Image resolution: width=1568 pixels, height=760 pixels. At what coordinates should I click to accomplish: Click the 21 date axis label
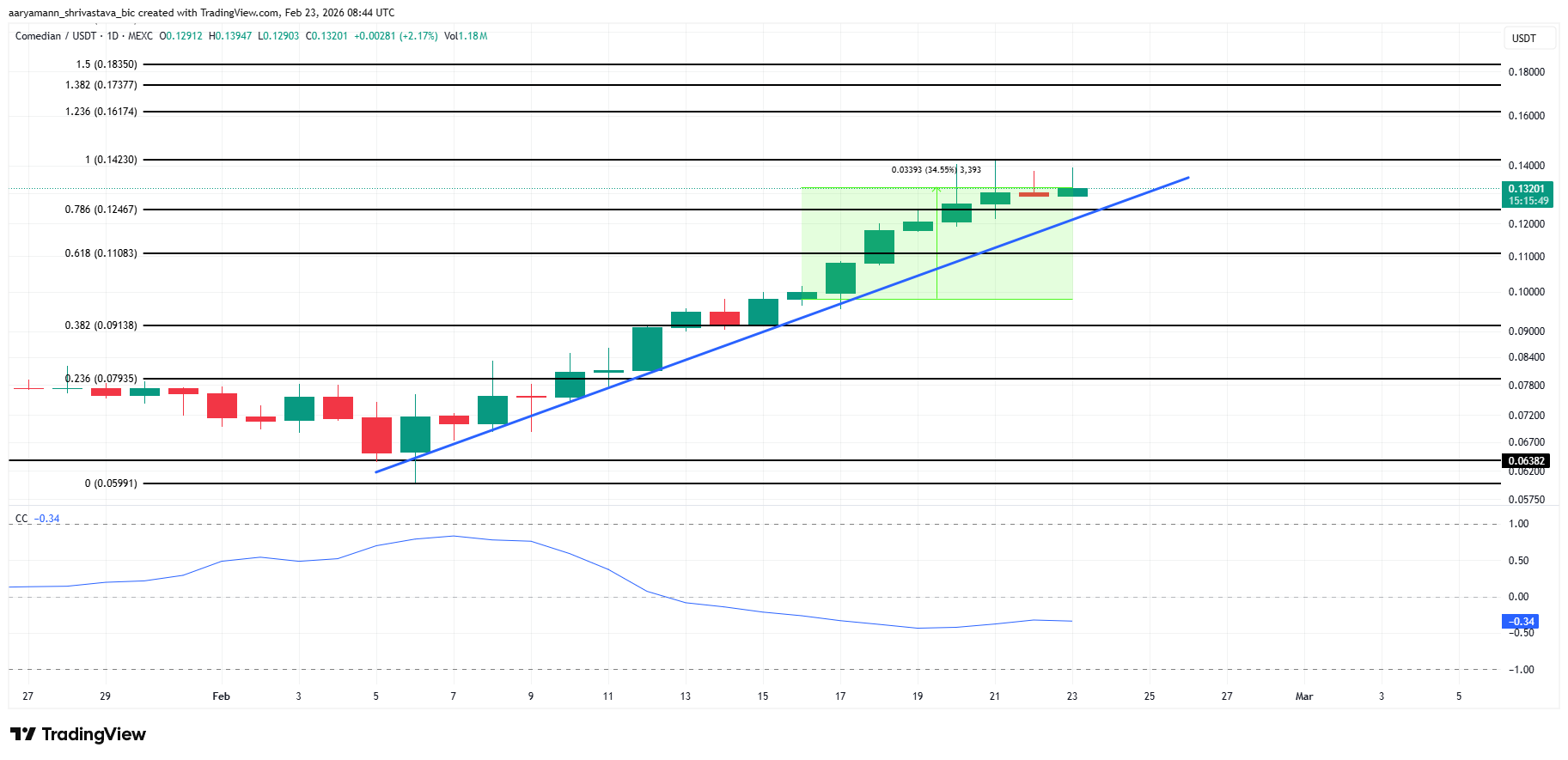tap(995, 696)
